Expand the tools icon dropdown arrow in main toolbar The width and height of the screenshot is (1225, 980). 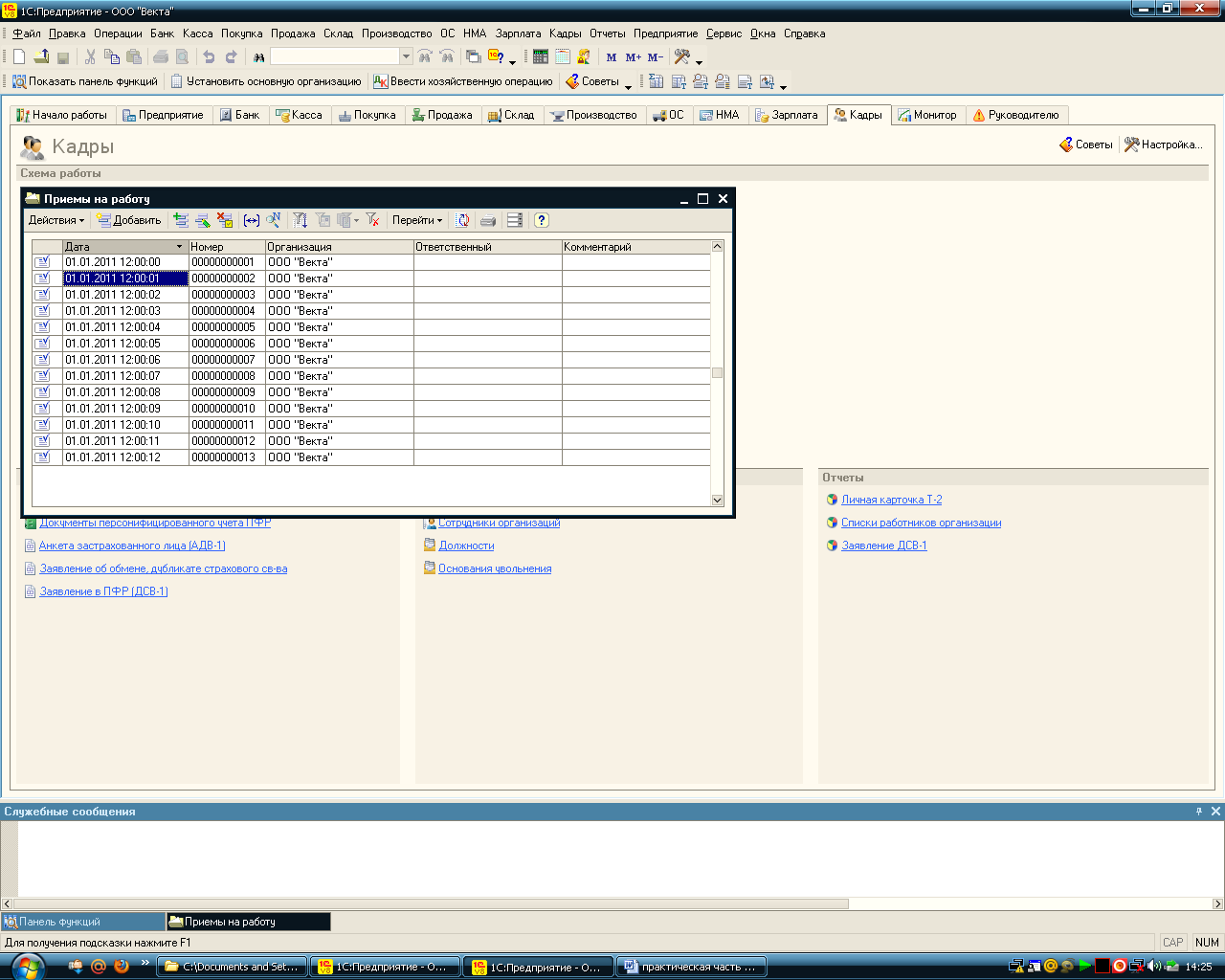(700, 61)
